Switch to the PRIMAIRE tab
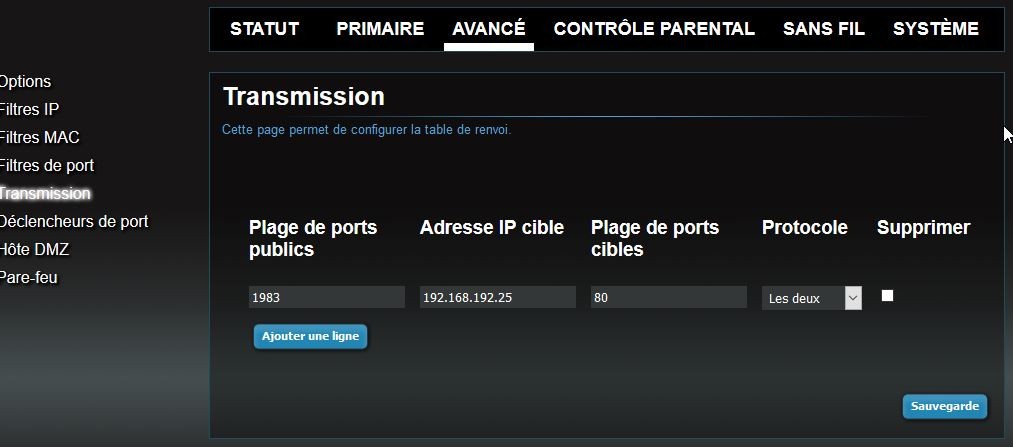This screenshot has width=1013, height=447. (x=380, y=29)
